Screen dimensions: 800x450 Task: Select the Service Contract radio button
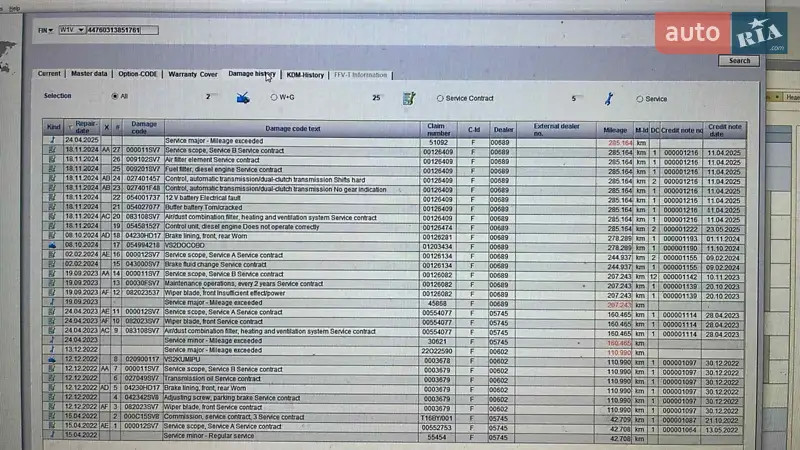click(x=440, y=98)
